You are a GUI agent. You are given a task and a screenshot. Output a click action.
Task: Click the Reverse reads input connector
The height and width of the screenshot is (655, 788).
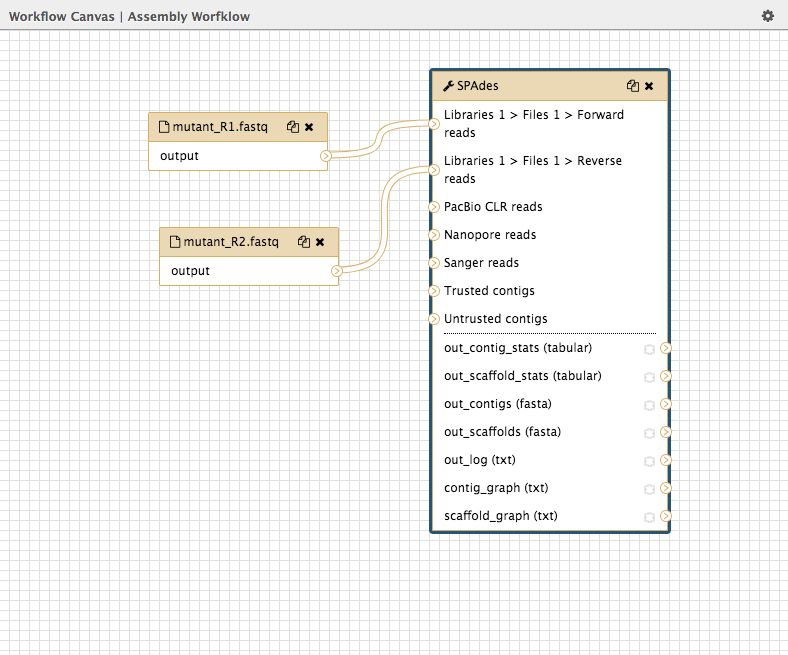tap(434, 170)
